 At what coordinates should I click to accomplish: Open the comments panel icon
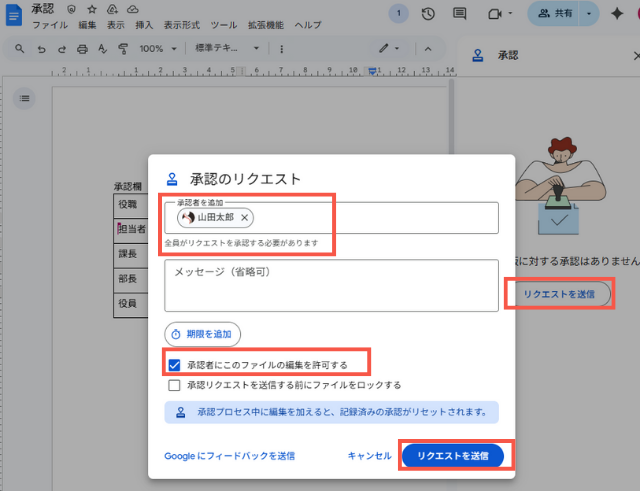(459, 13)
